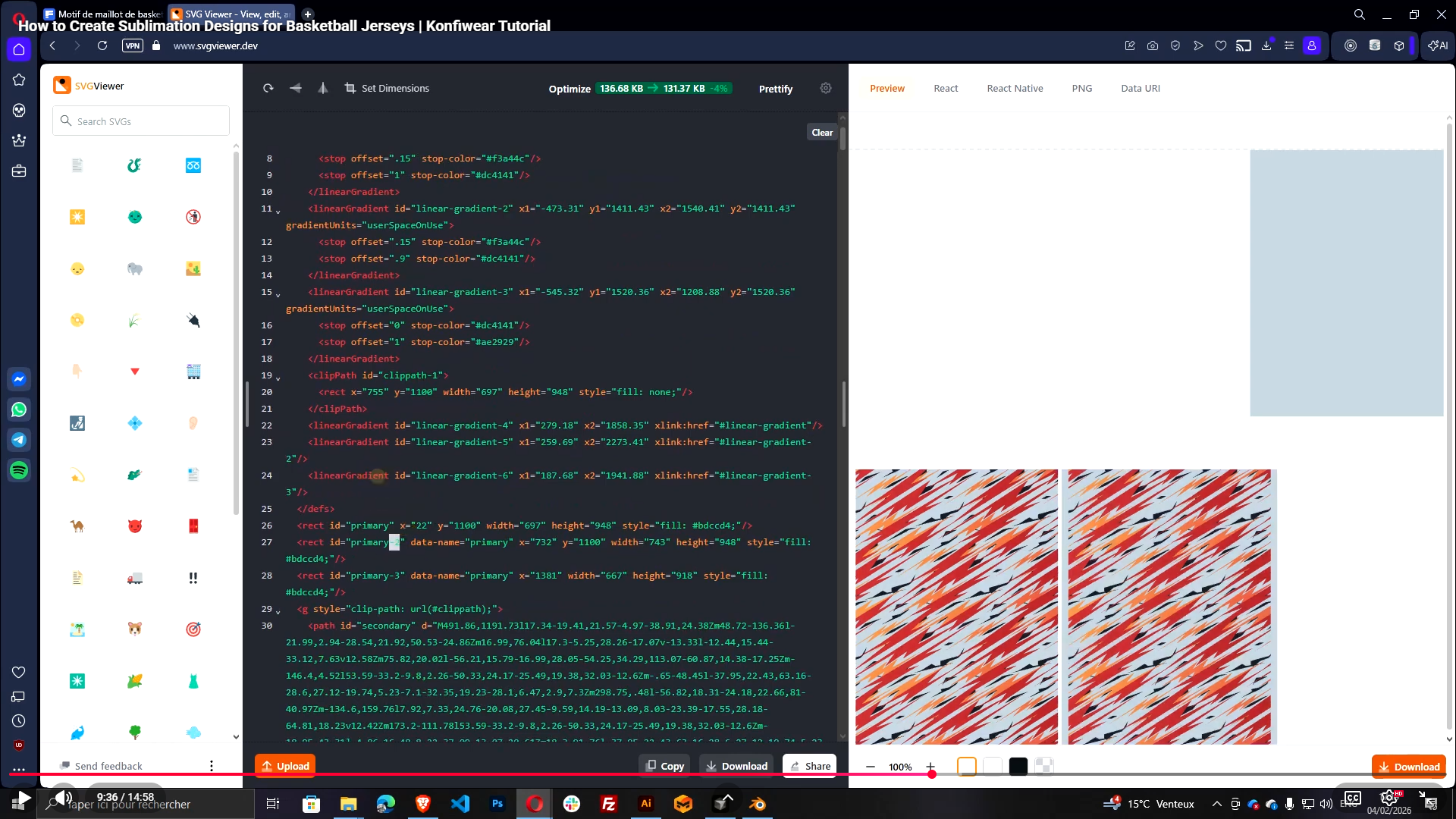This screenshot has width=1456, height=819.
Task: Click the Set Dimensions crop icon
Action: (x=350, y=88)
